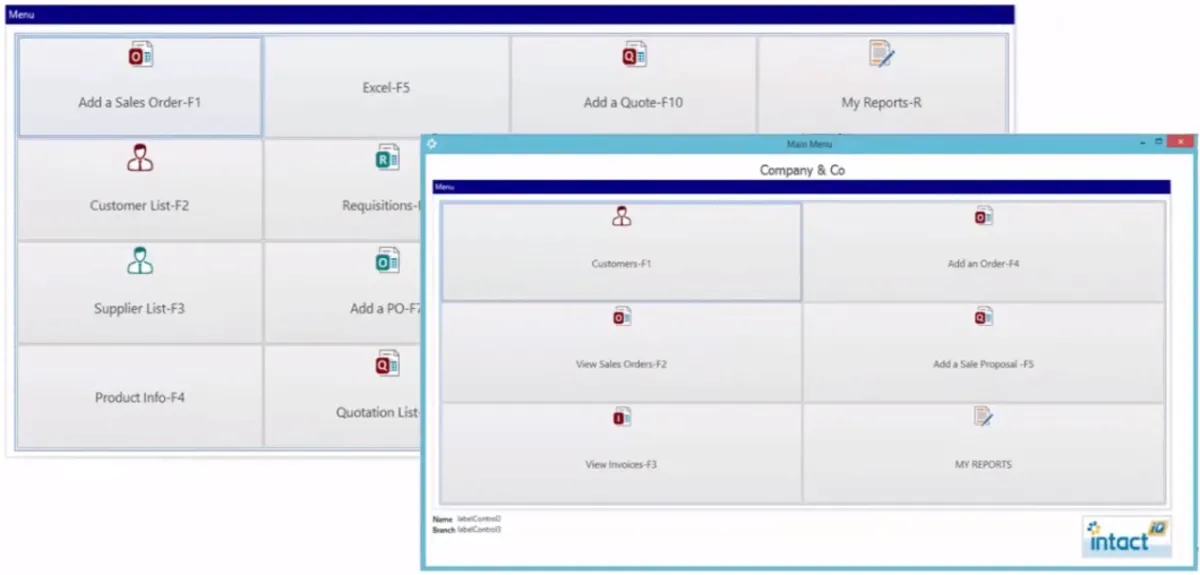Viewport: 1200px width, 575px height.
Task: Click the person icon above Customers-F1
Action: point(622,216)
